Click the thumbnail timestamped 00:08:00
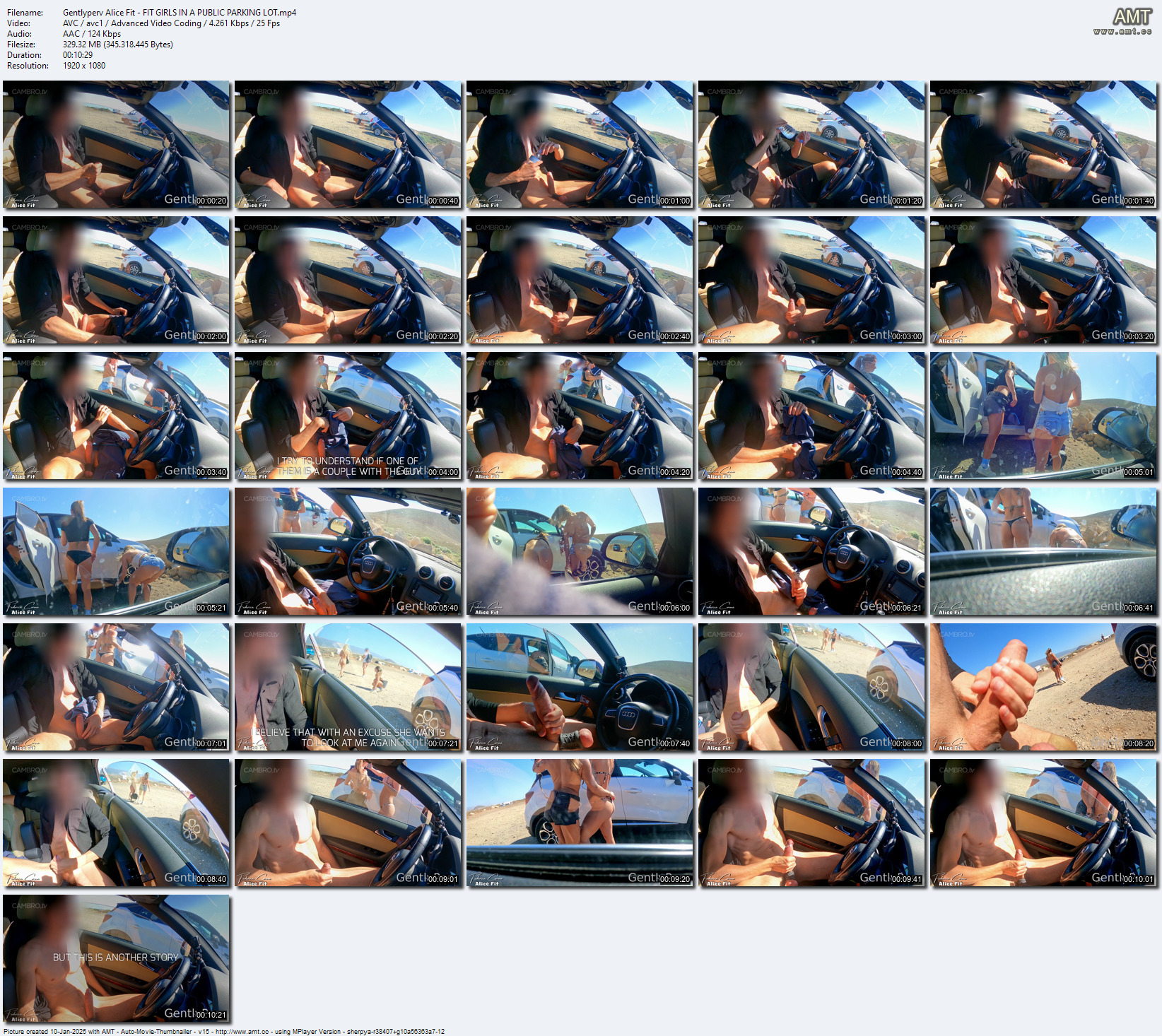 (811, 687)
